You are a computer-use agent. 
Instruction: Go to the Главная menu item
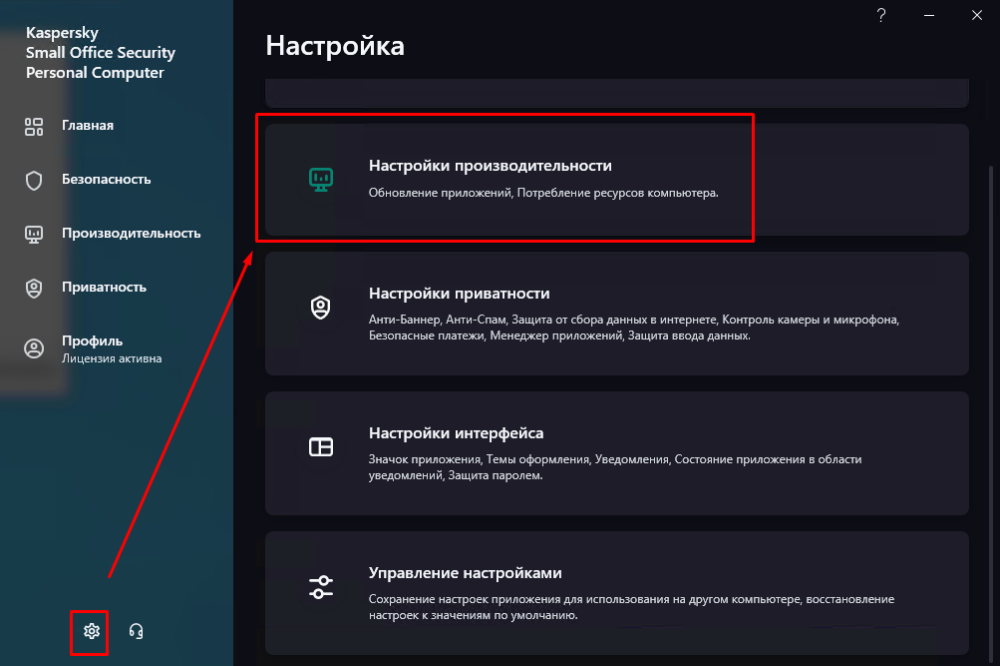(88, 126)
